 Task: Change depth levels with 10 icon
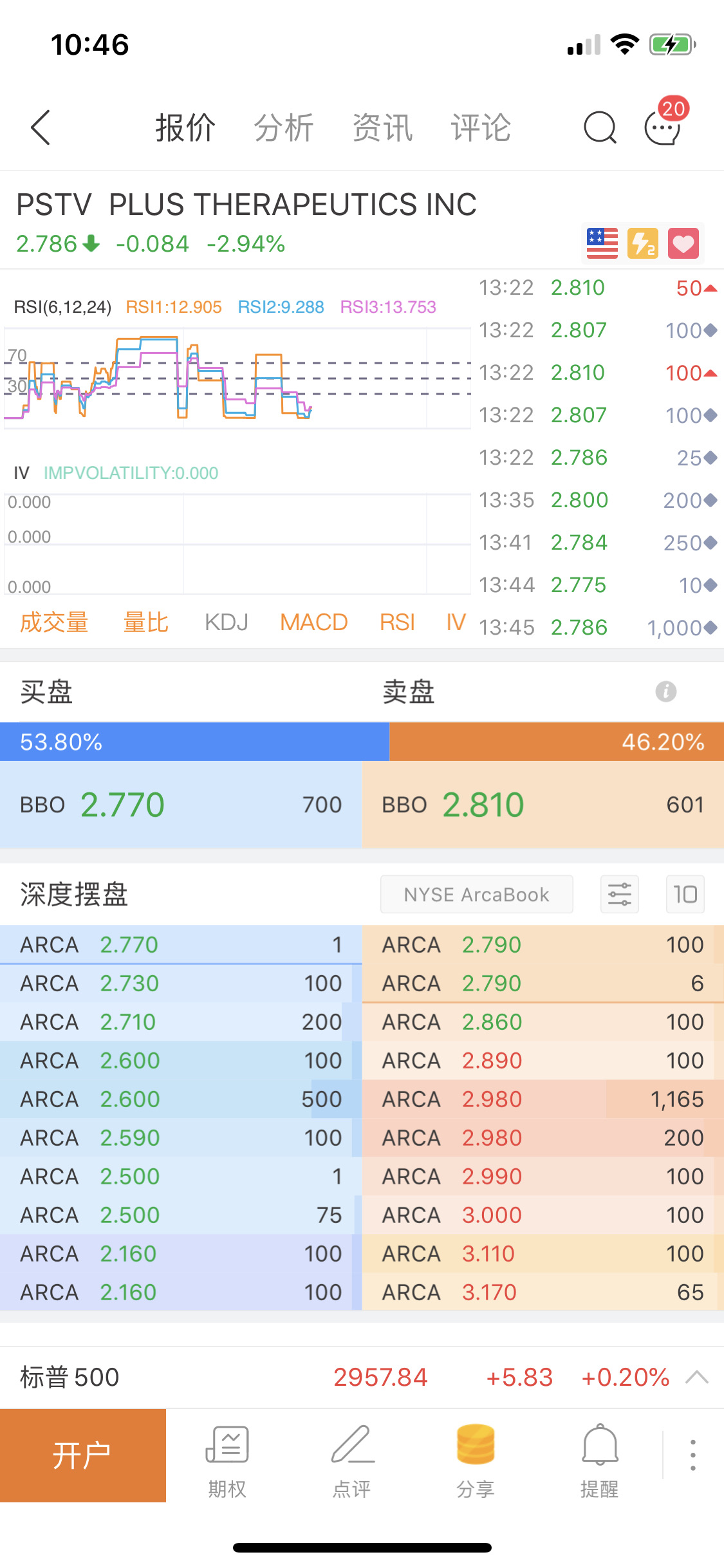685,894
